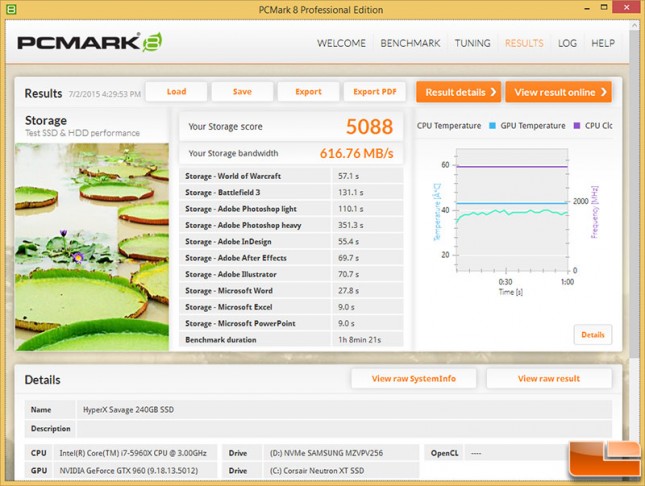Close the PCMark 8 window

626,7
